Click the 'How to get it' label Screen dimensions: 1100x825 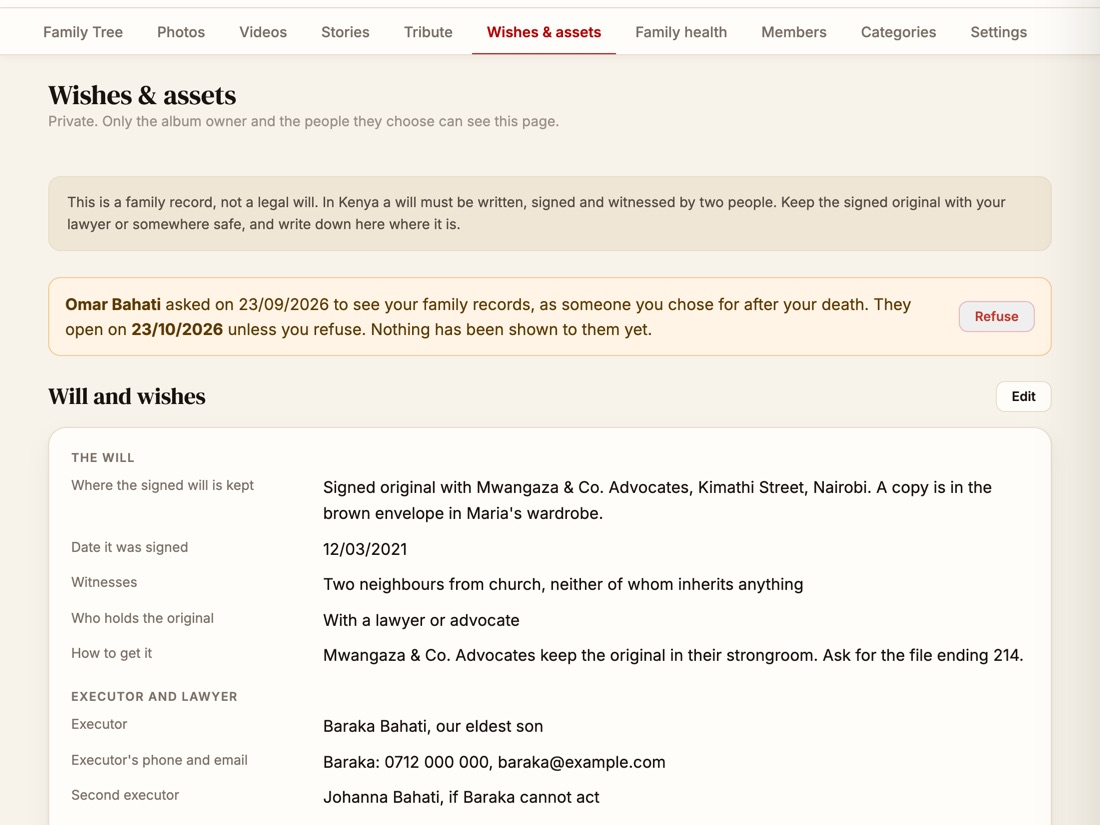[112, 653]
